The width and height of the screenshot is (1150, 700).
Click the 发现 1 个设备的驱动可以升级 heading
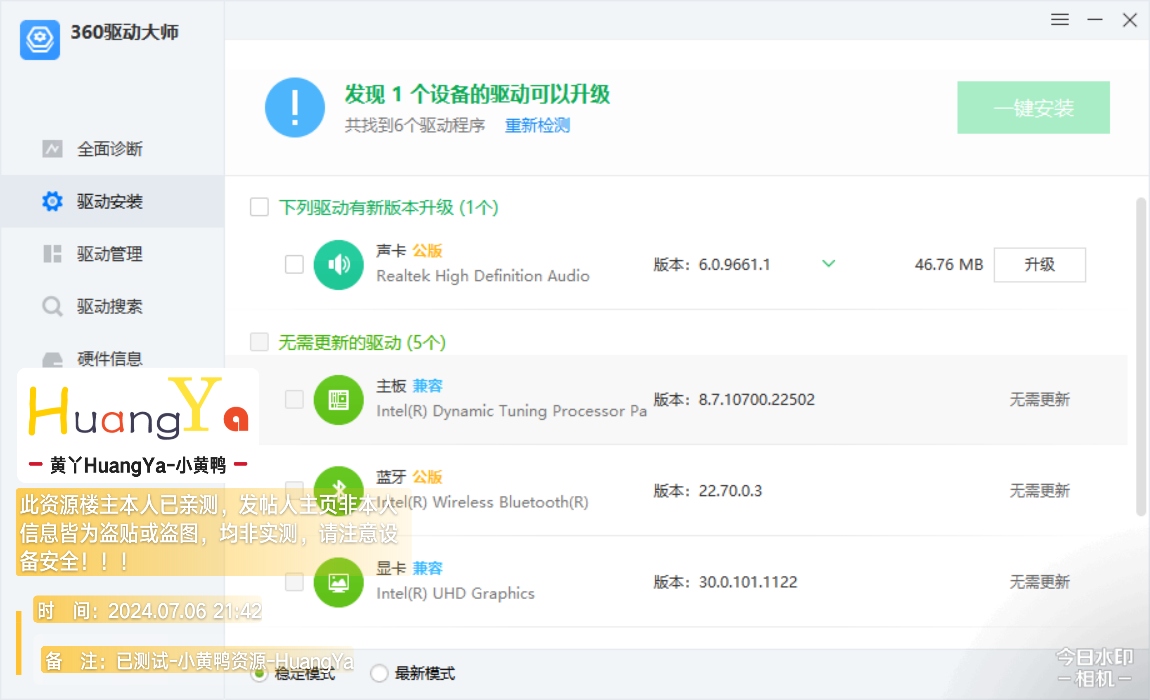click(x=477, y=94)
